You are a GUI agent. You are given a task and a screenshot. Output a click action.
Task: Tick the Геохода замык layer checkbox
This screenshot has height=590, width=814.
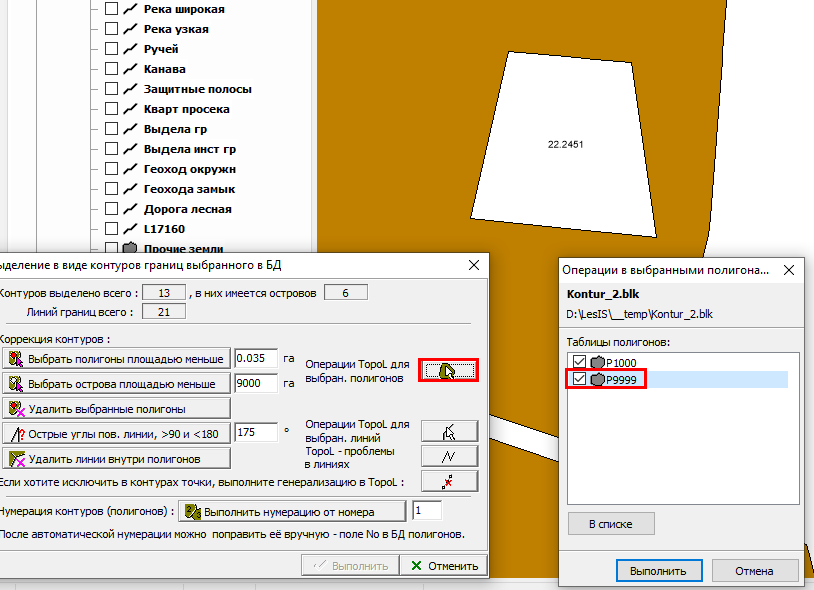(x=111, y=188)
